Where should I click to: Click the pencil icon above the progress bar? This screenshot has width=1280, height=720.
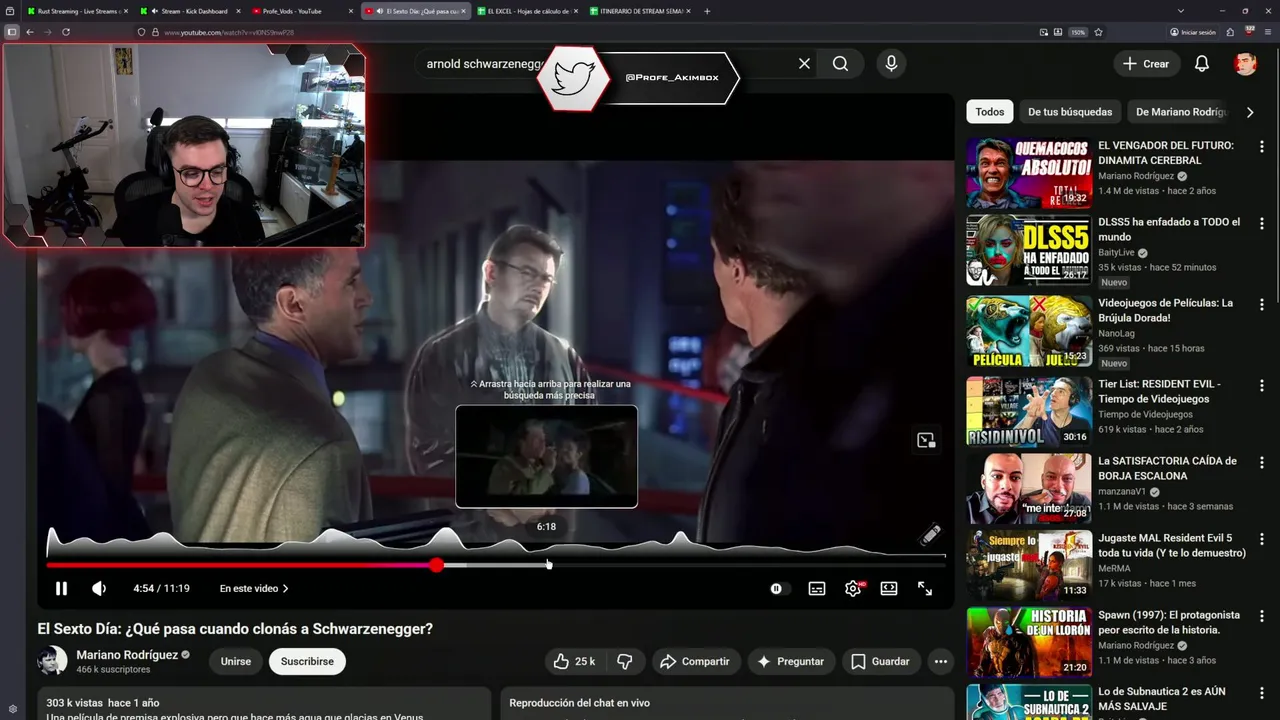(x=931, y=534)
